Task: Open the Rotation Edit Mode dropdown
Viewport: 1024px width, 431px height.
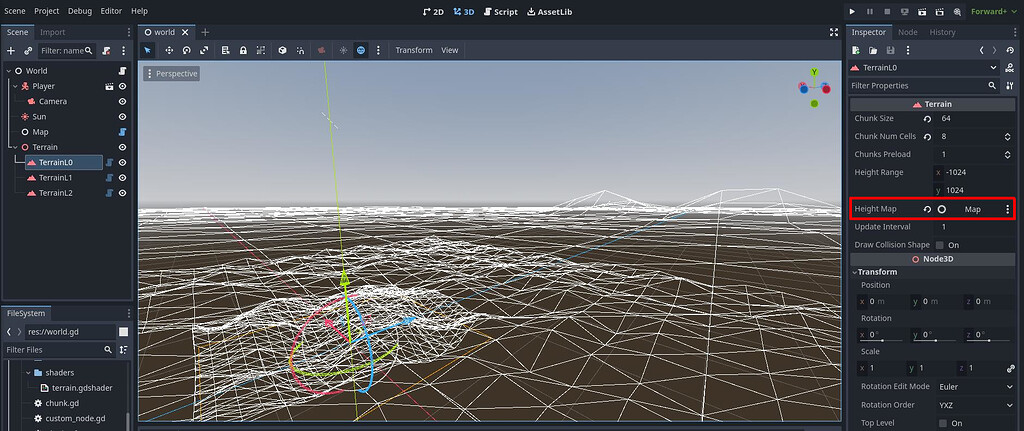Action: (x=975, y=387)
